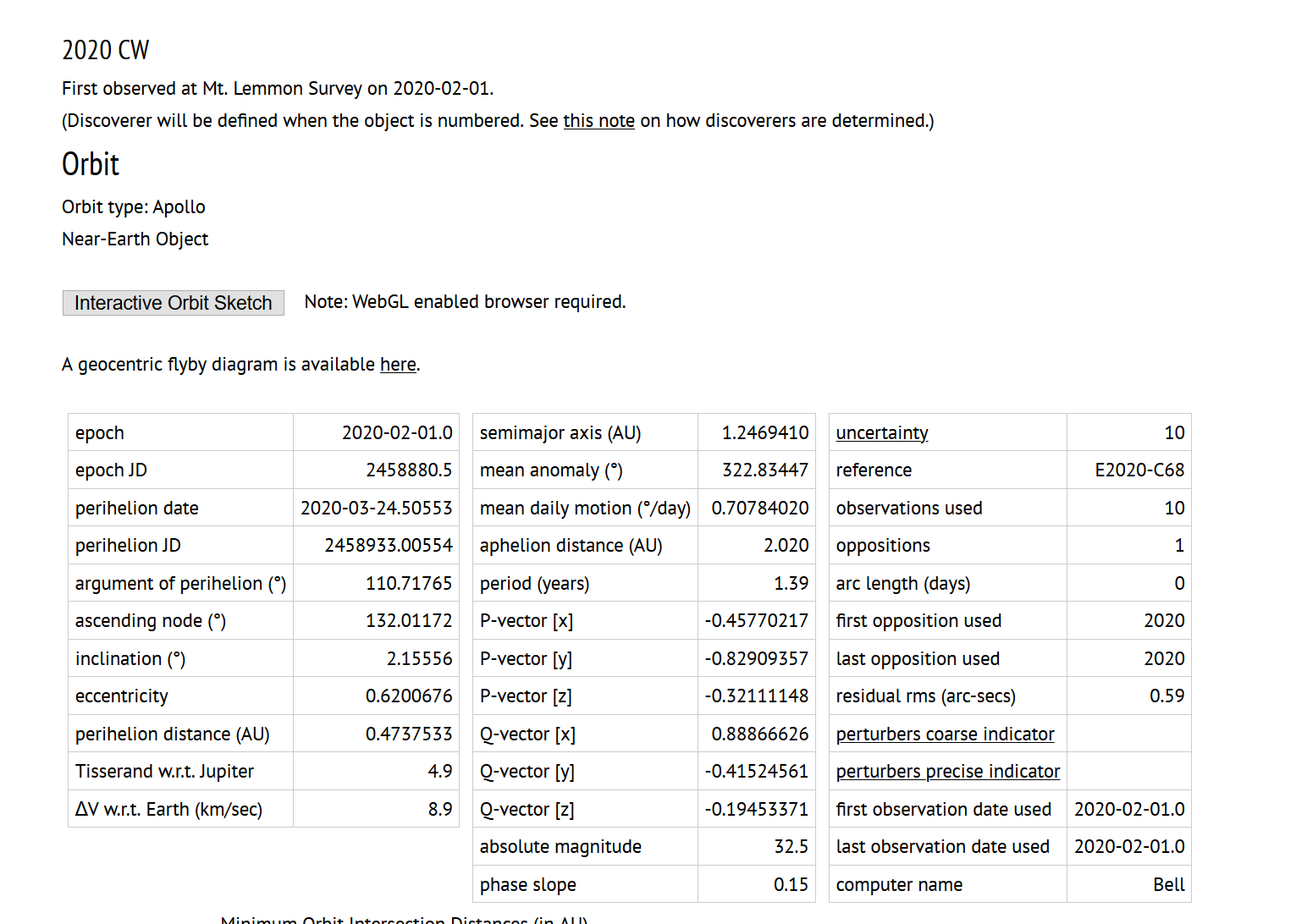Click the Orbit section heading
Screen dimensions: 1307x924
point(91,164)
